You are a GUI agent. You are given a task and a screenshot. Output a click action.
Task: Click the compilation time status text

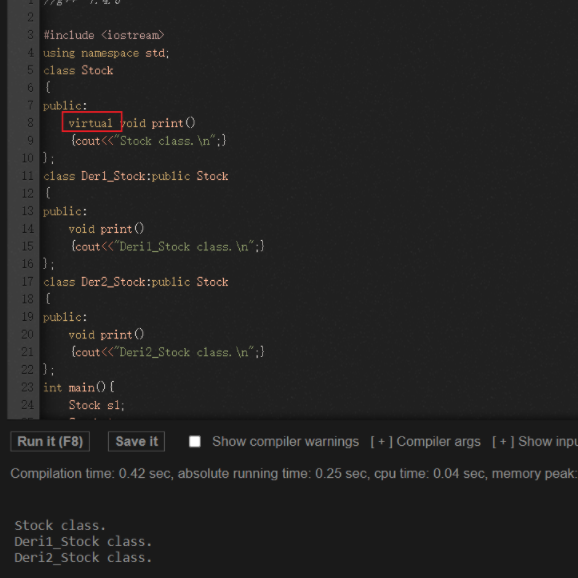tap(294, 473)
